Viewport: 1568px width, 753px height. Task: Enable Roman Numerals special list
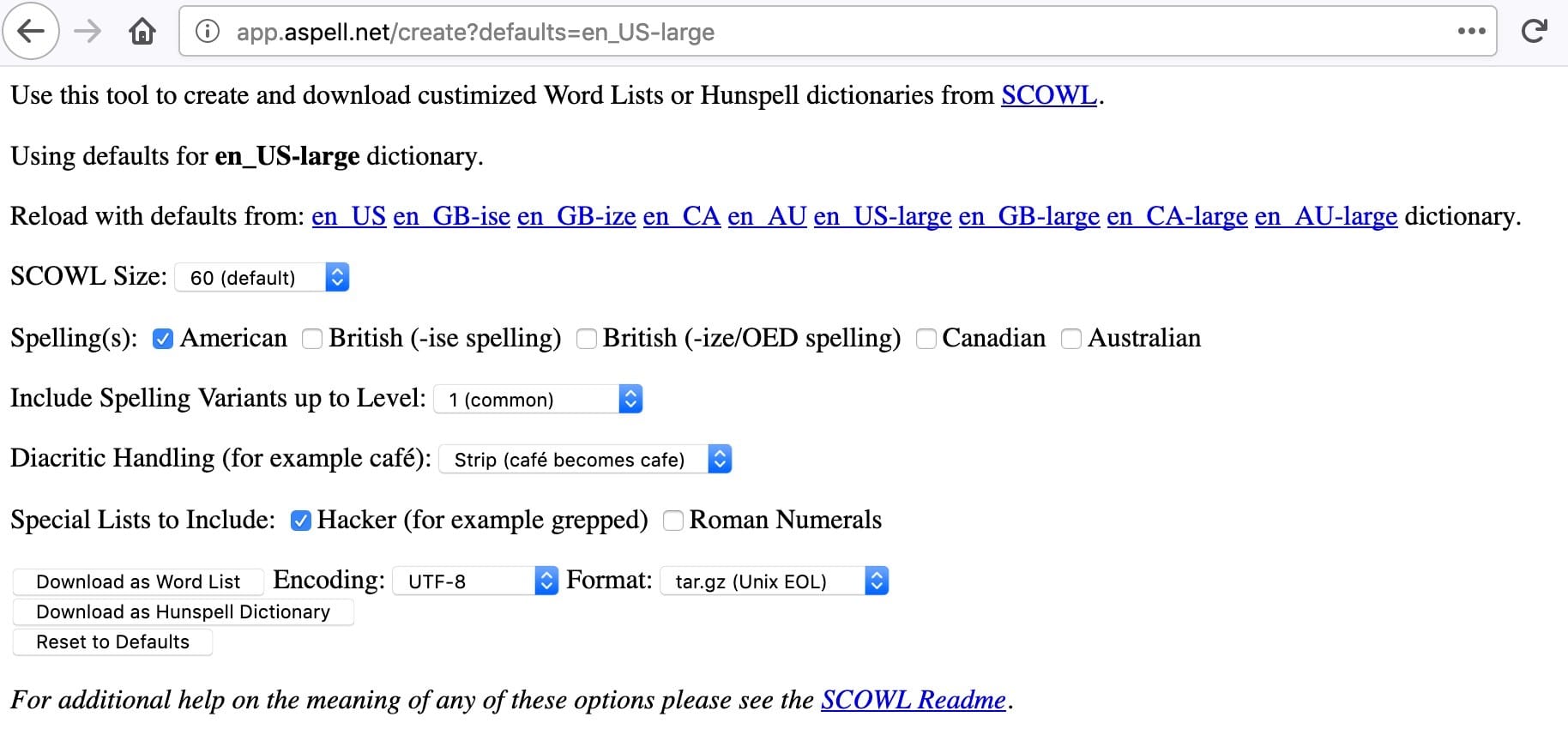click(673, 521)
